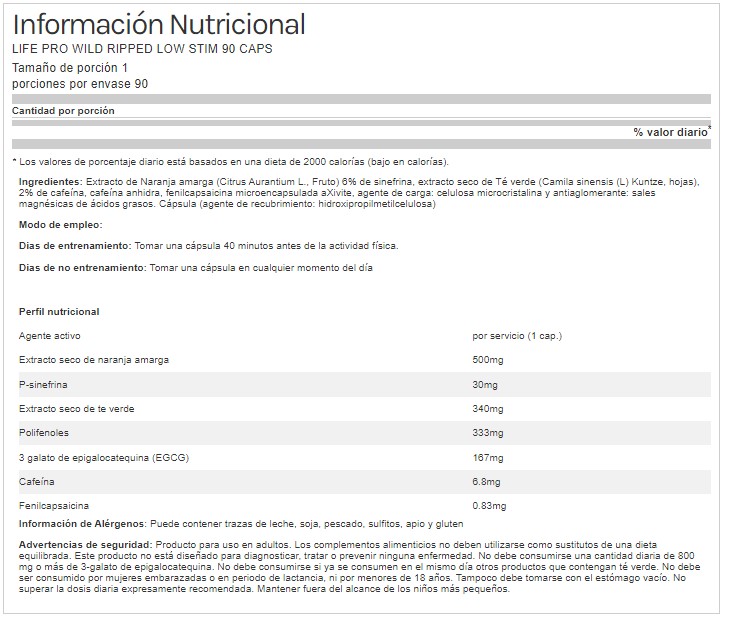The height and width of the screenshot is (623, 732).
Task: Click the "porciones por envase 90" text
Action: [x=79, y=83]
